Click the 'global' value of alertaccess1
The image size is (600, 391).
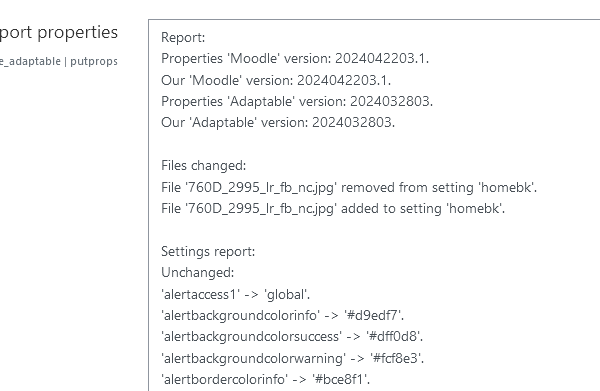coord(286,295)
